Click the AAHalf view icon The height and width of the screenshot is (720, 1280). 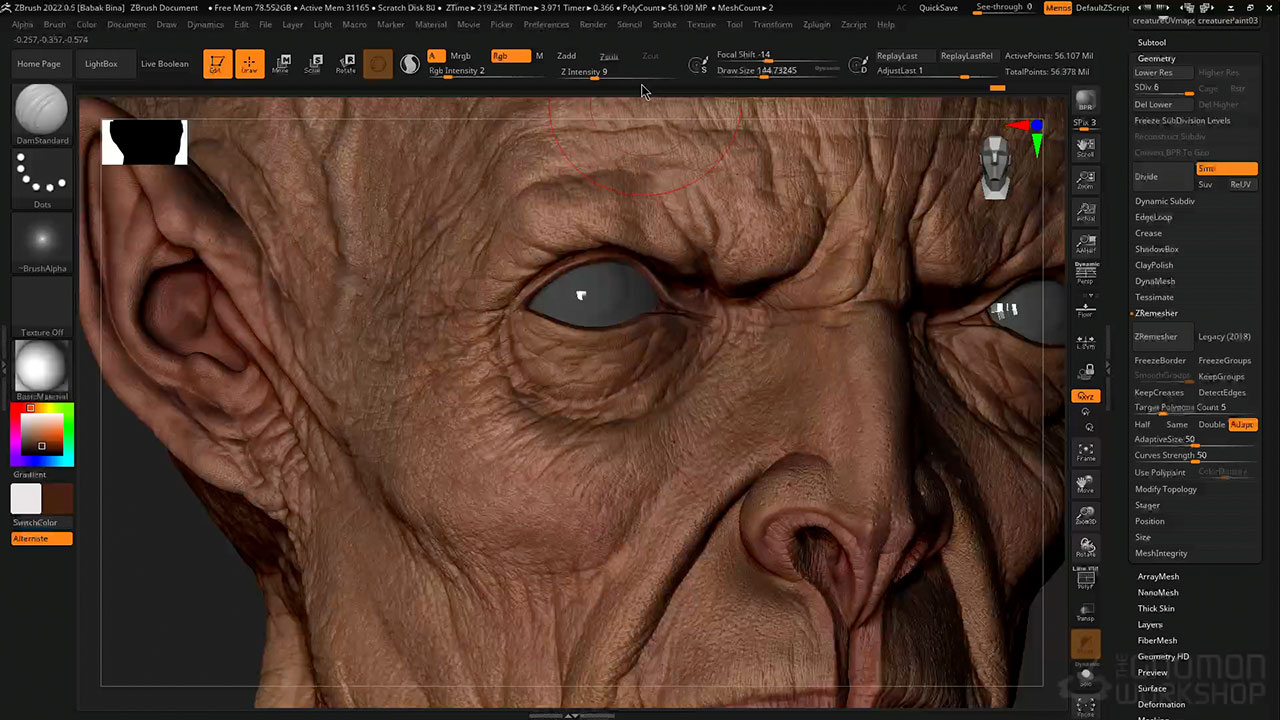(1085, 246)
